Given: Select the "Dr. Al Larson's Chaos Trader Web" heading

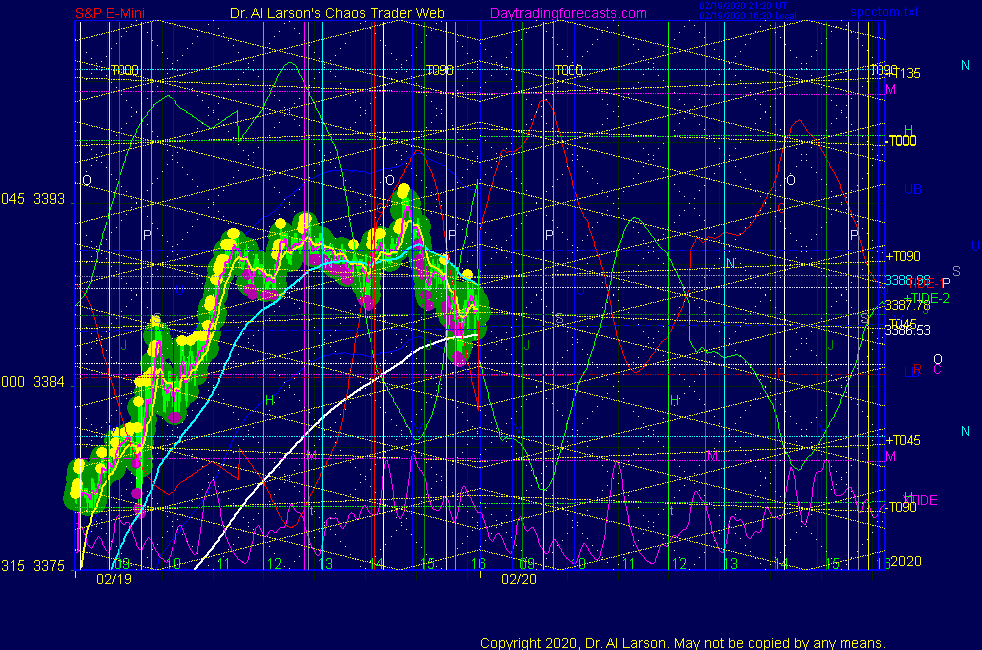Looking at the screenshot, I should click(x=337, y=13).
